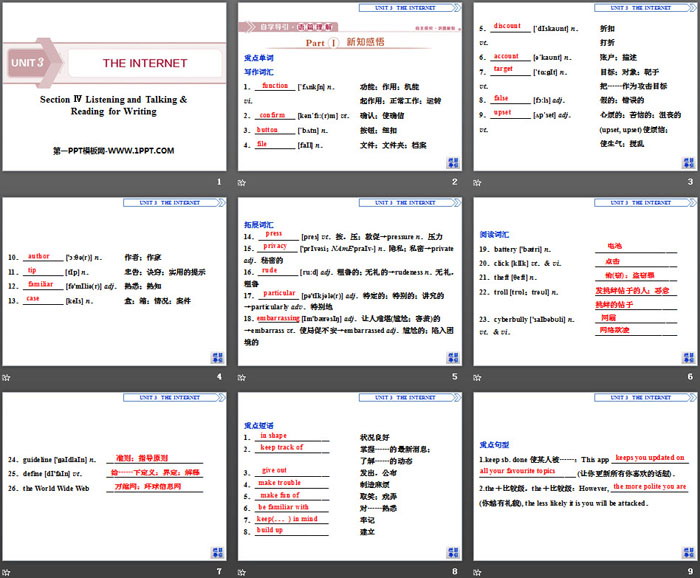700x578 pixels.
Task: Click the 'Part I' heading on slide 2
Action: coord(323,43)
